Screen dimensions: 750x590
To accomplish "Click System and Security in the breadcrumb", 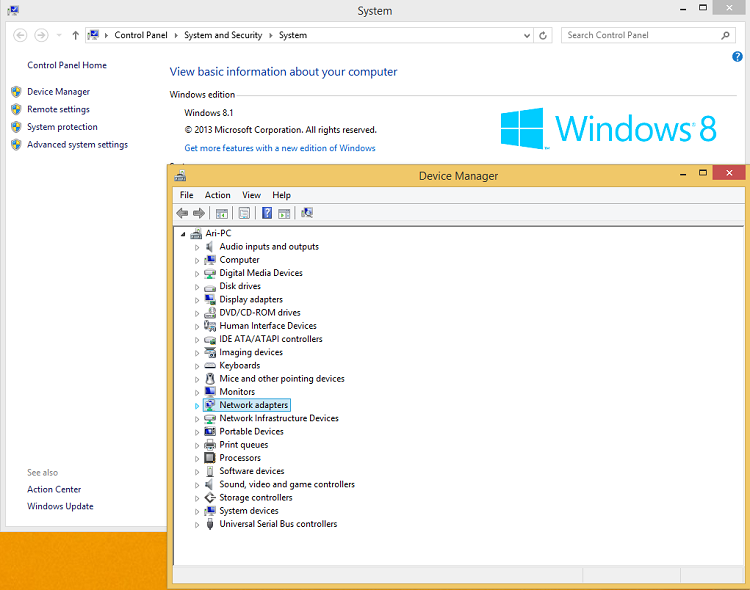I will click(223, 35).
